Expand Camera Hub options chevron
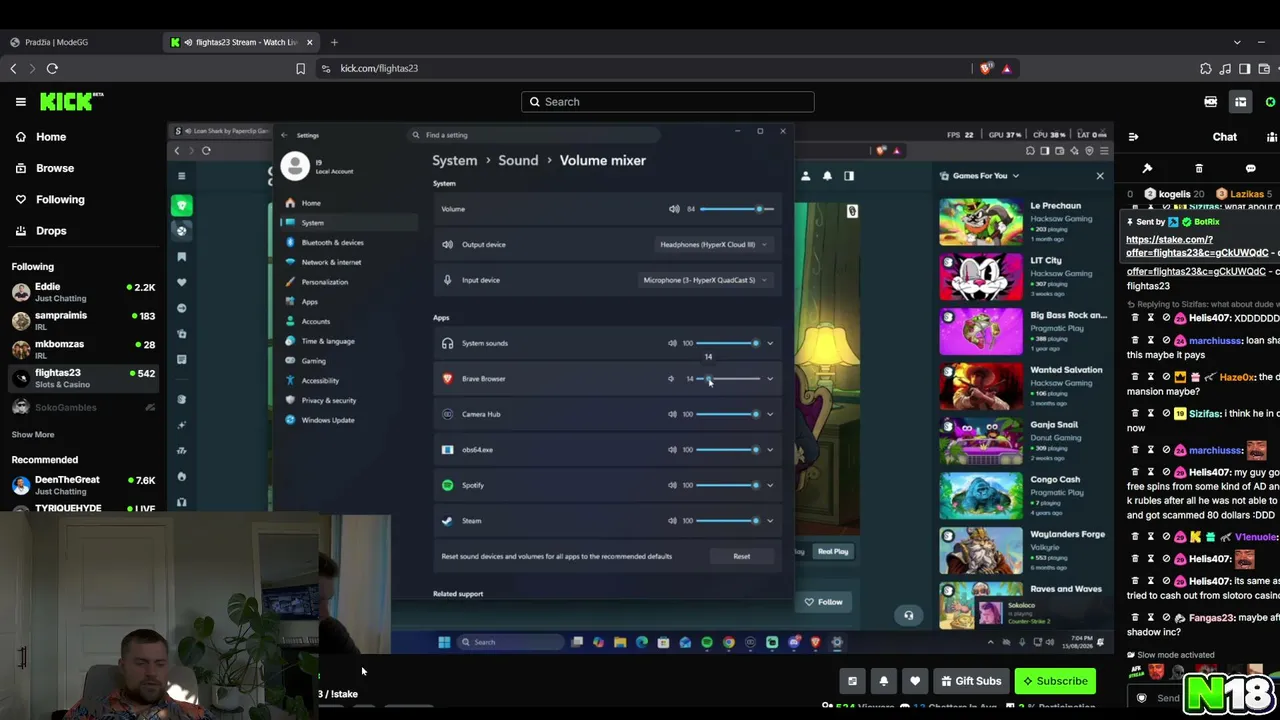The image size is (1280, 720). (769, 414)
